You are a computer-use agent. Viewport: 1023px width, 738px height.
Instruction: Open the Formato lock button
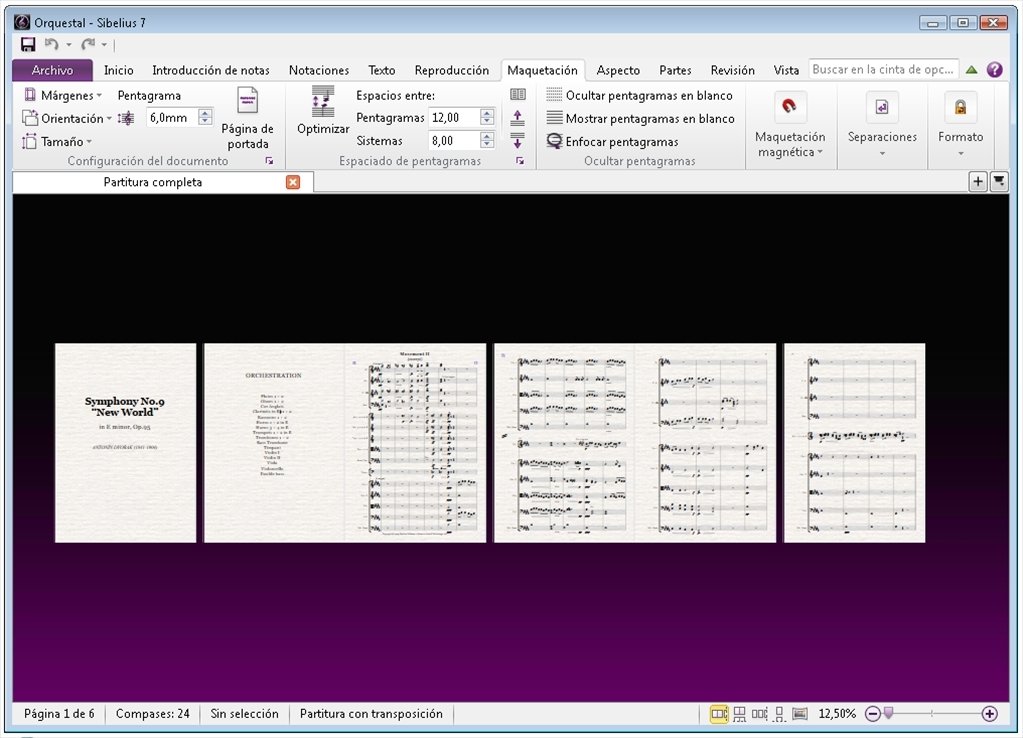pyautogui.click(x=960, y=107)
